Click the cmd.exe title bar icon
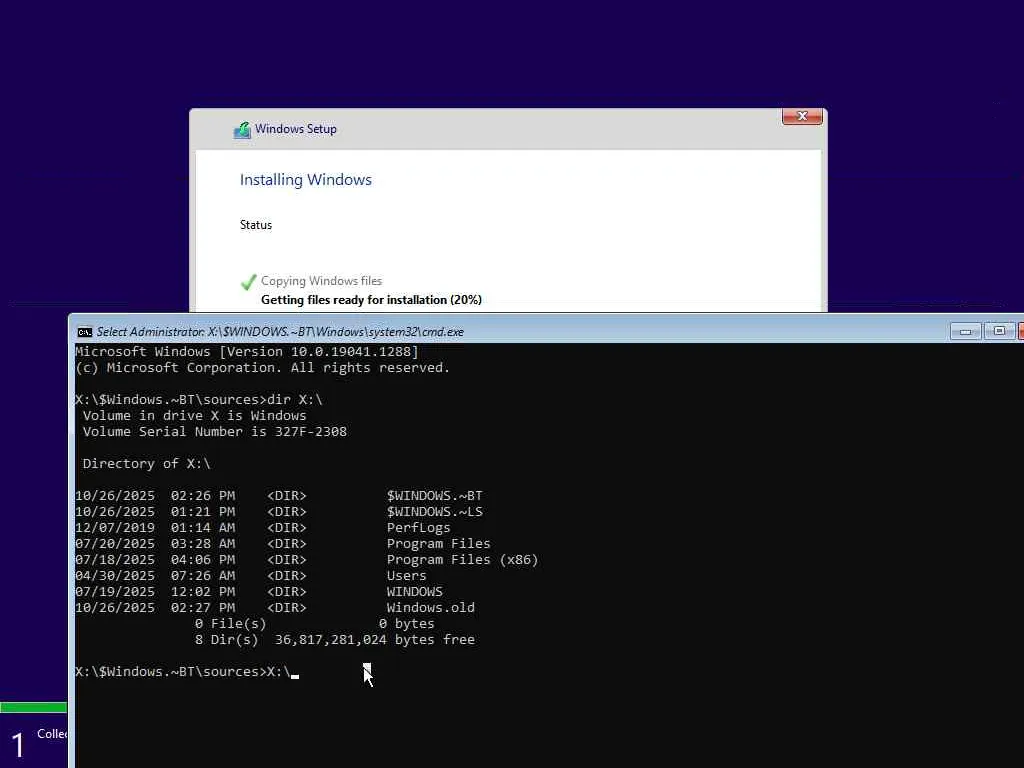The width and height of the screenshot is (1024, 768). [85, 332]
